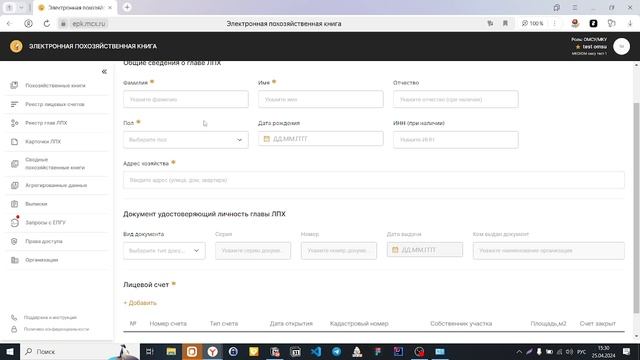Click the Номер document input field
This screenshot has height=360, width=640.
(x=339, y=251)
